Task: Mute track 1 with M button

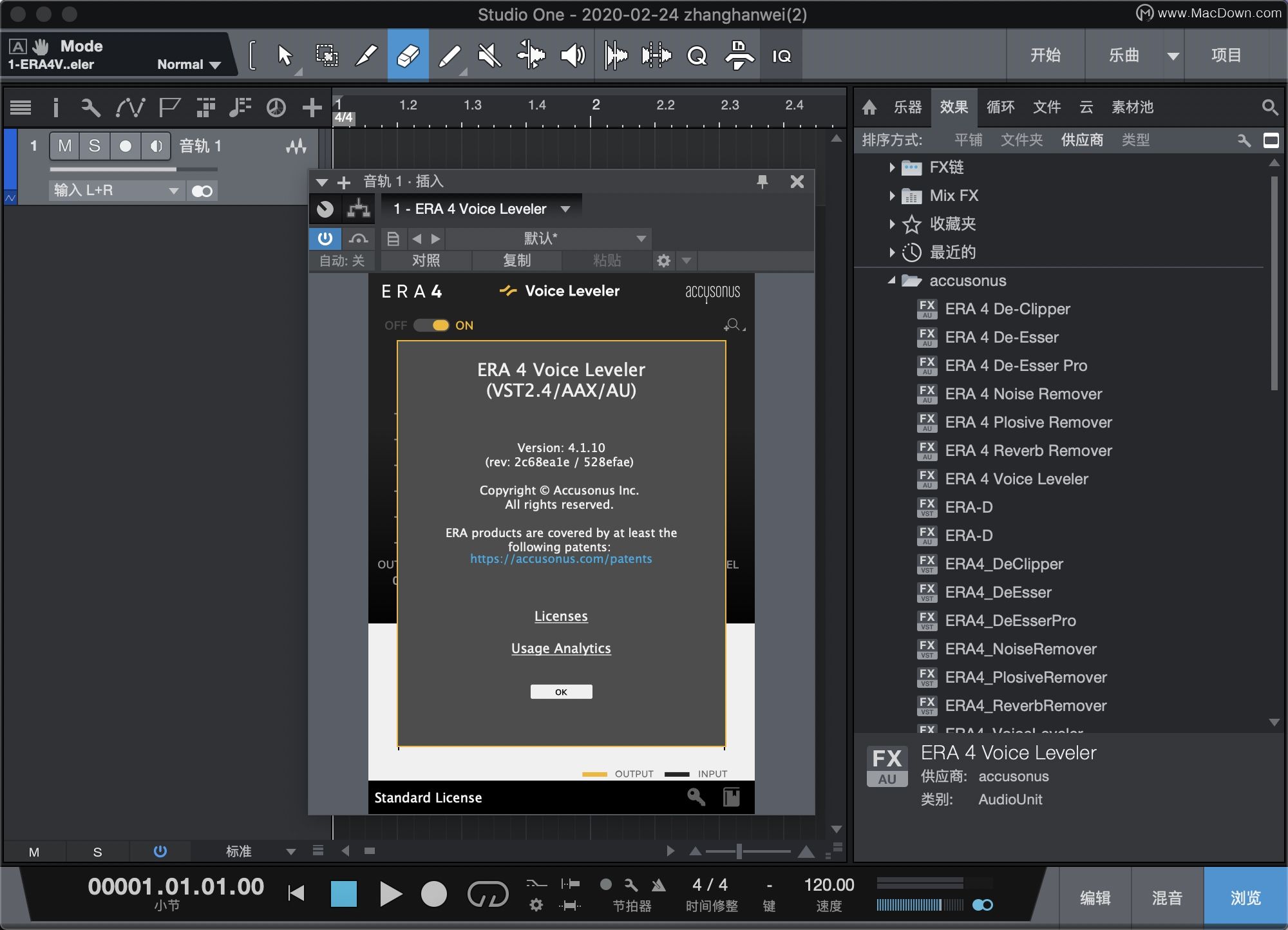Action: coord(64,146)
